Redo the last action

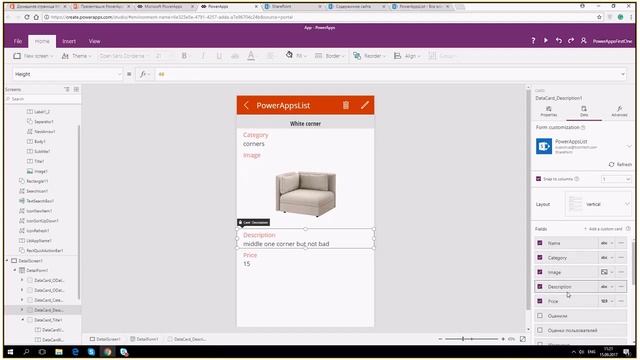coord(571,41)
